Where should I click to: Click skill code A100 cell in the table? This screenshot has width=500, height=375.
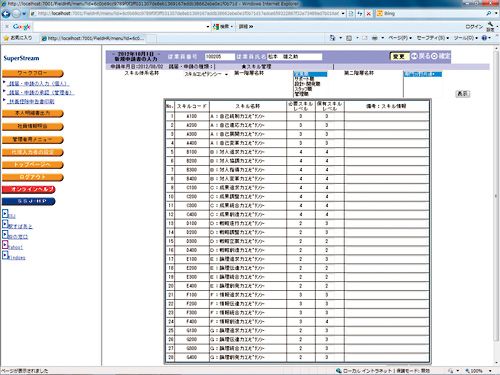click(x=192, y=116)
